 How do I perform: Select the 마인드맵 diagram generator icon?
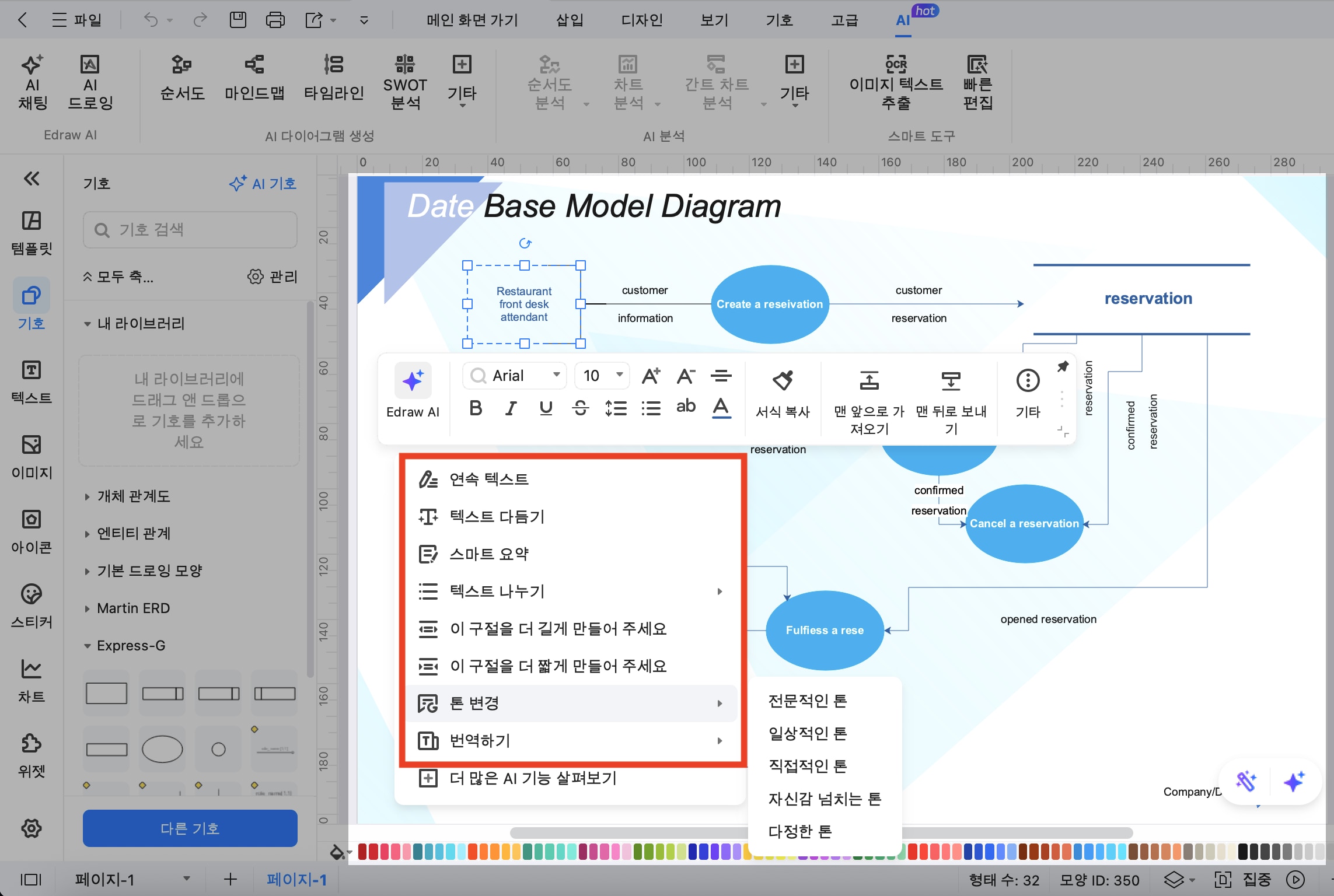pyautogui.click(x=254, y=64)
